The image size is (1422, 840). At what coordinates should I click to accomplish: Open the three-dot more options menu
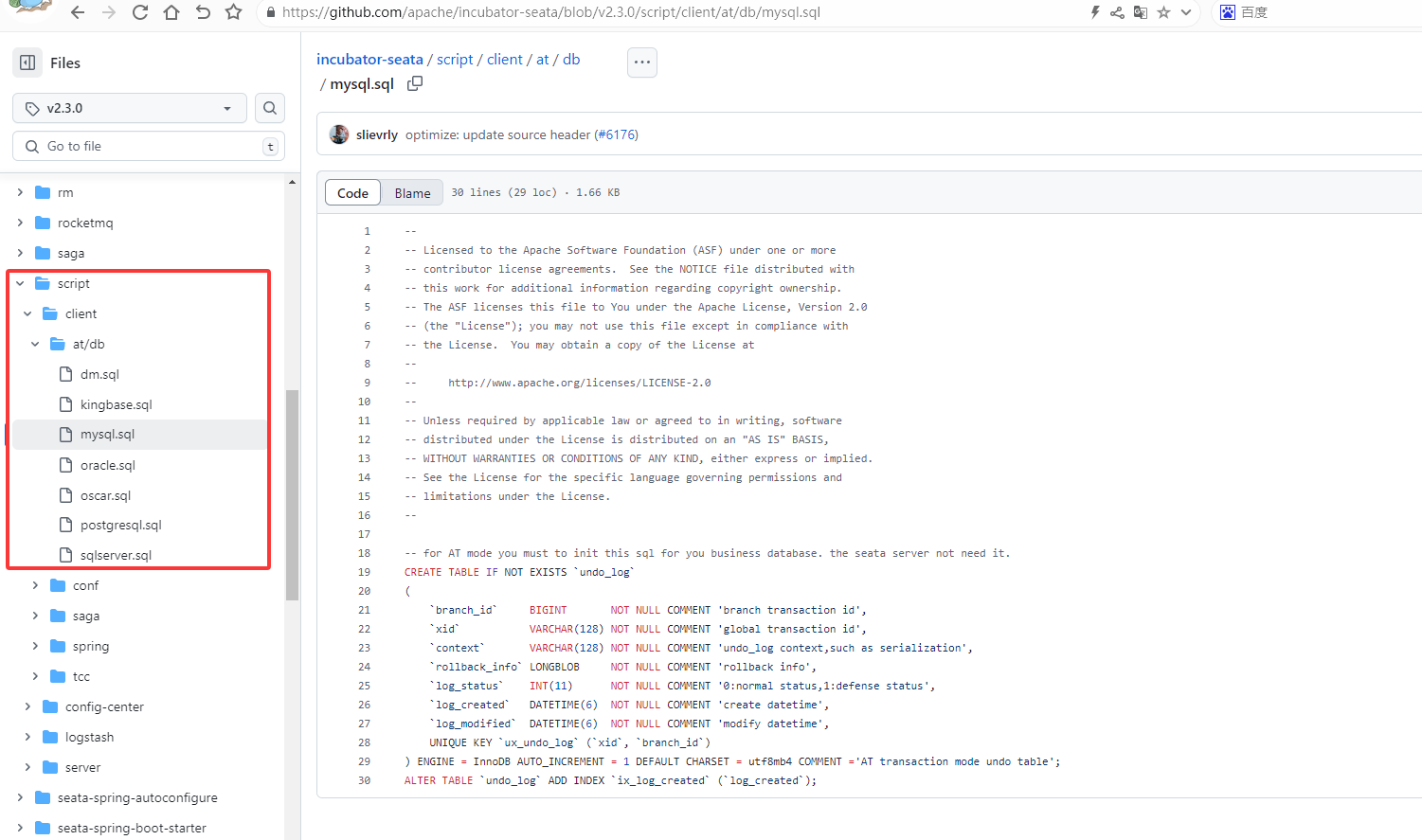click(x=642, y=63)
